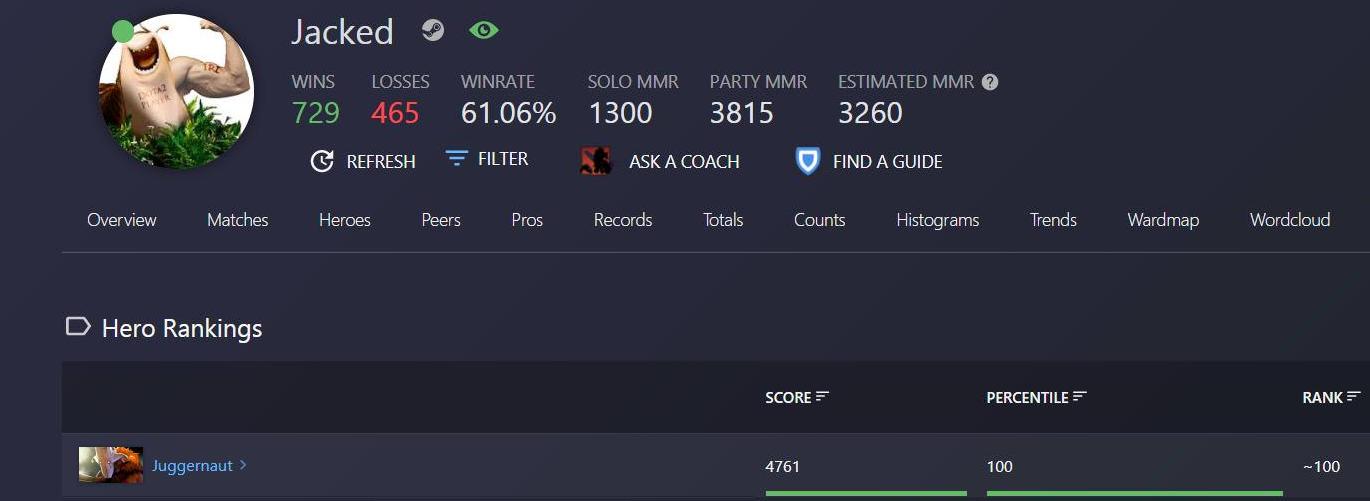
Task: Switch to the Matches tab
Action: point(238,220)
